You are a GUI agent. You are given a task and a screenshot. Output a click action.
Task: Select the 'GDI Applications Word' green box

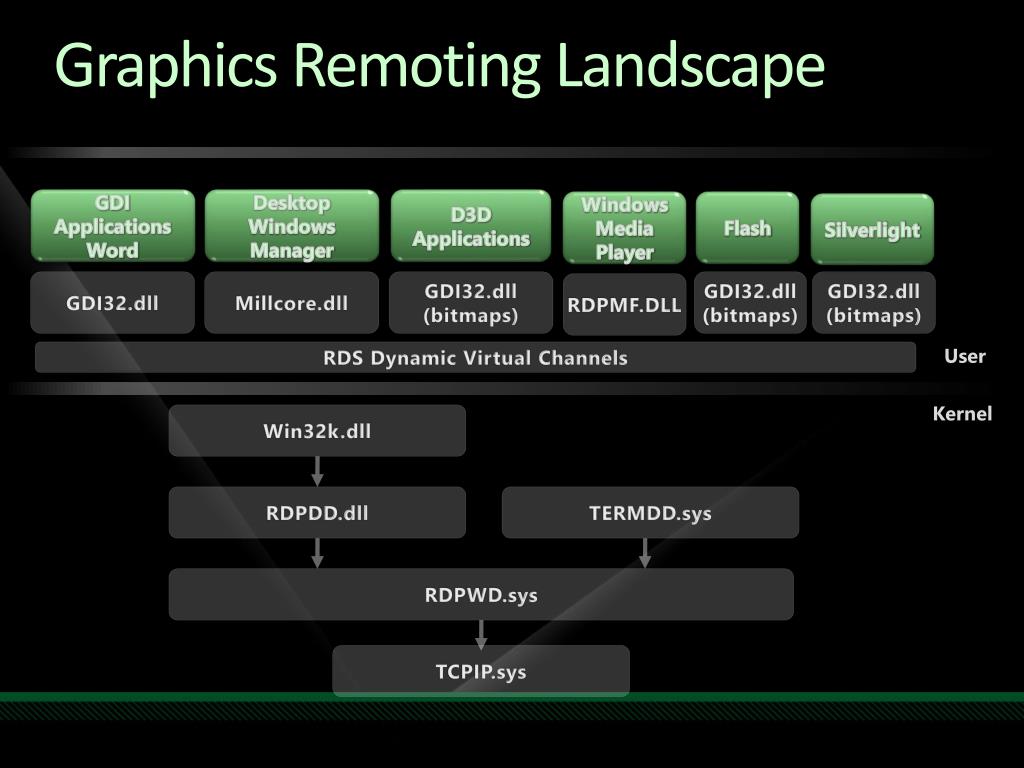[x=112, y=226]
